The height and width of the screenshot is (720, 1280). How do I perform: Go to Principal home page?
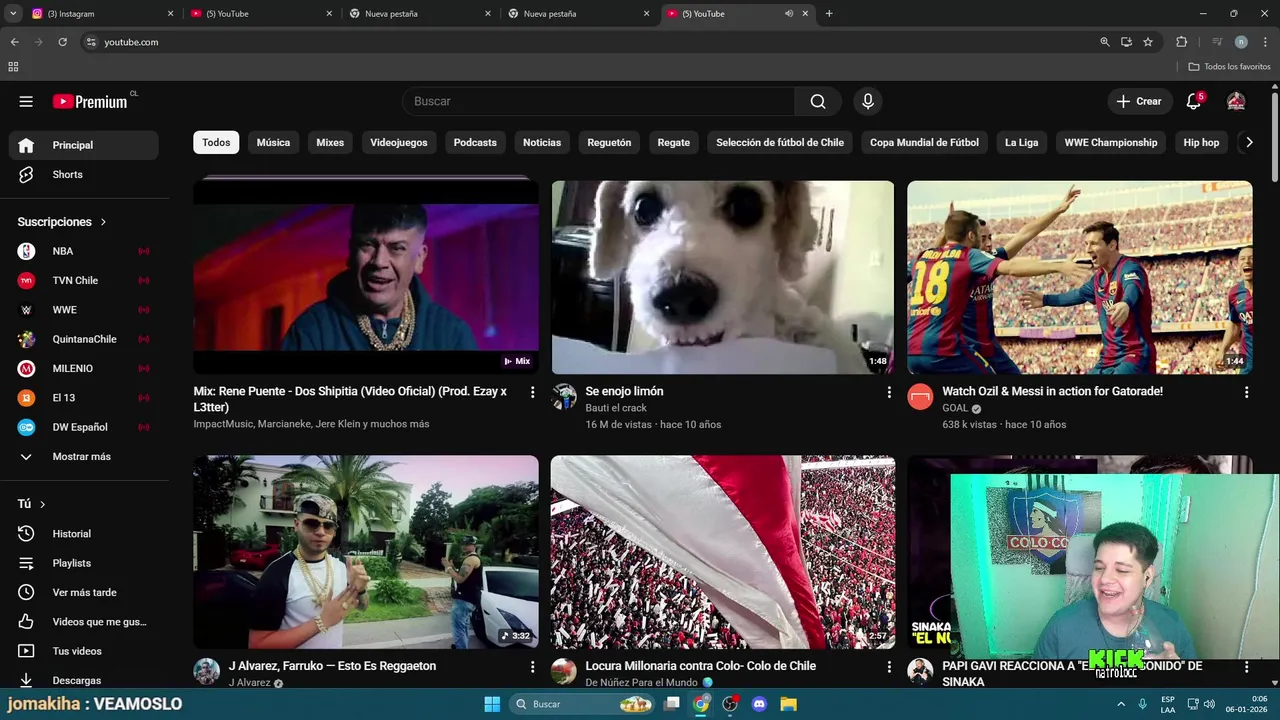click(84, 145)
